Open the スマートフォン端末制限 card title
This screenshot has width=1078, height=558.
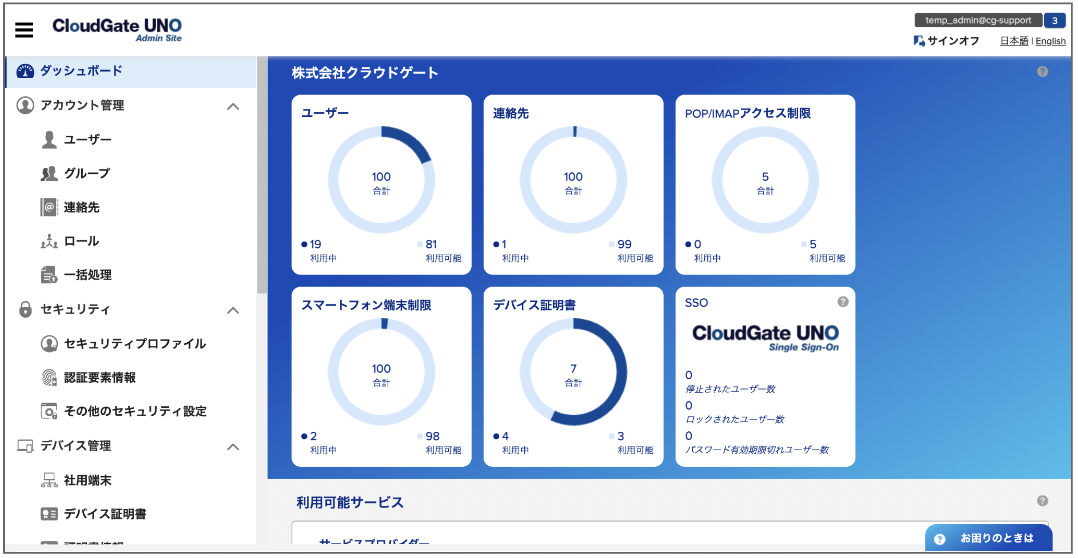click(x=366, y=306)
